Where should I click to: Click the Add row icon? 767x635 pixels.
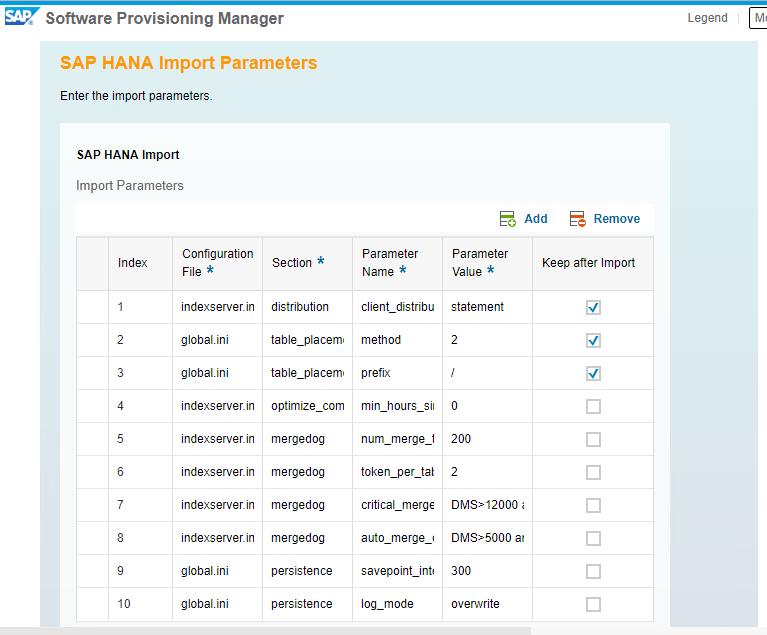(x=507, y=219)
